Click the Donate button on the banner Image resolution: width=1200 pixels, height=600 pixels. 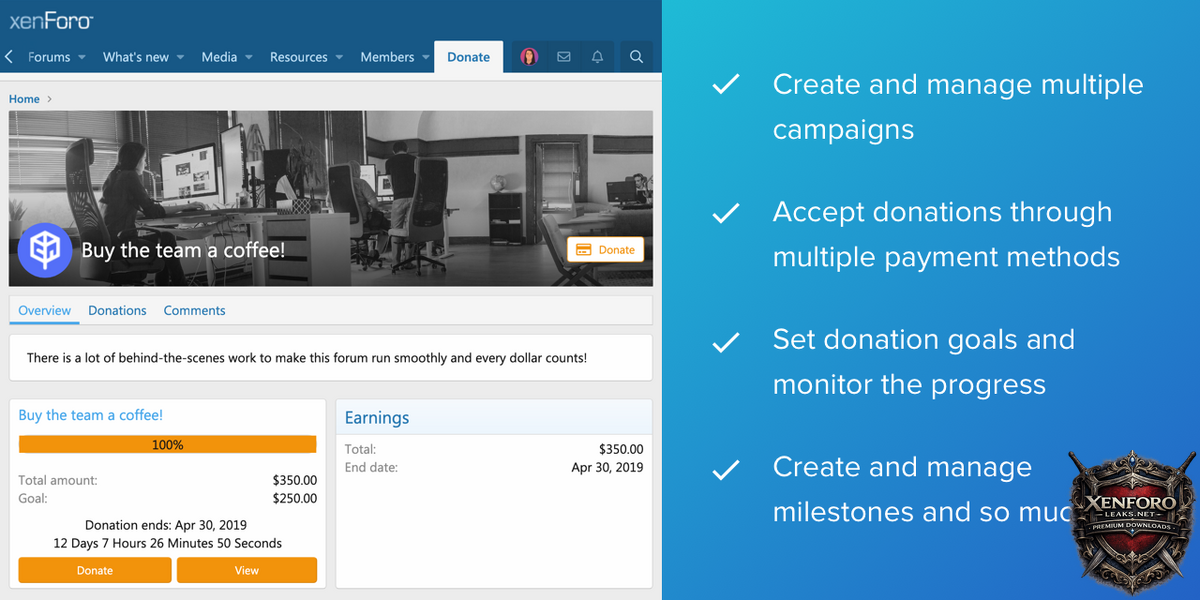(x=606, y=250)
